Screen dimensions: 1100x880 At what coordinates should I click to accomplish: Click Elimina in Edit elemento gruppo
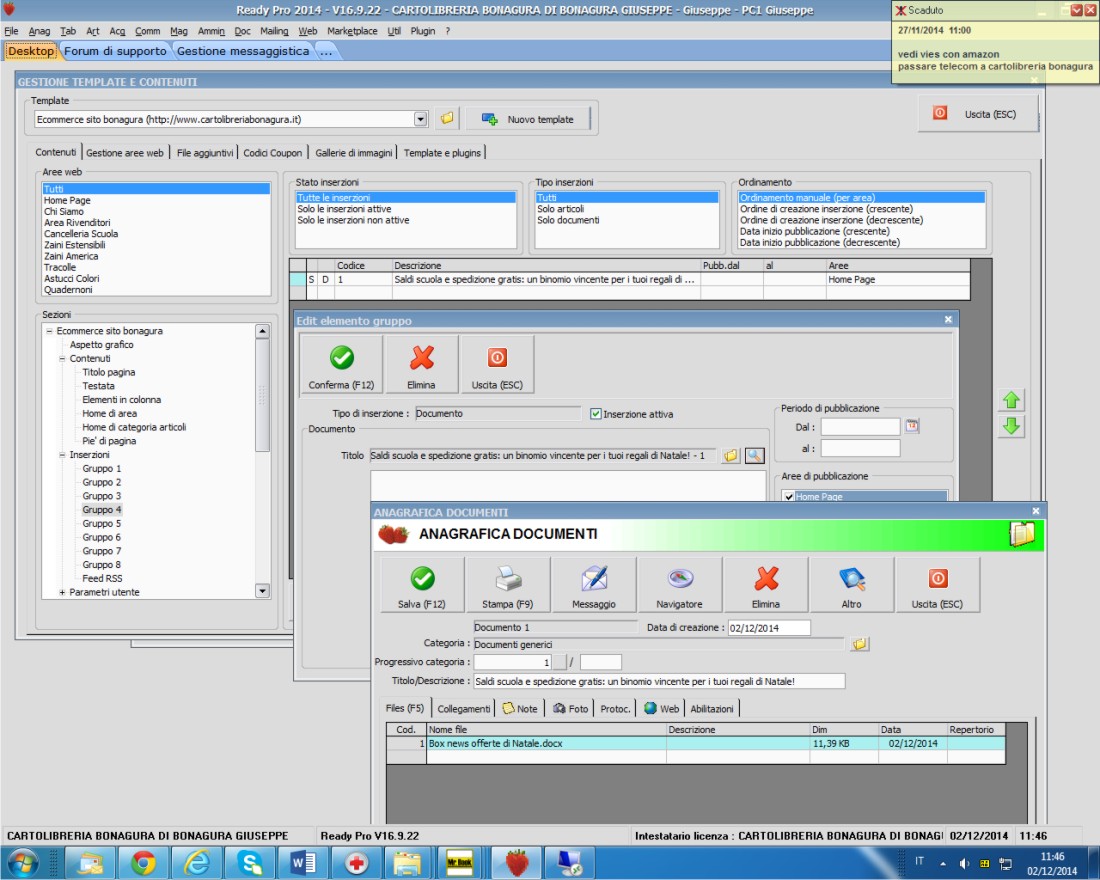[x=422, y=365]
